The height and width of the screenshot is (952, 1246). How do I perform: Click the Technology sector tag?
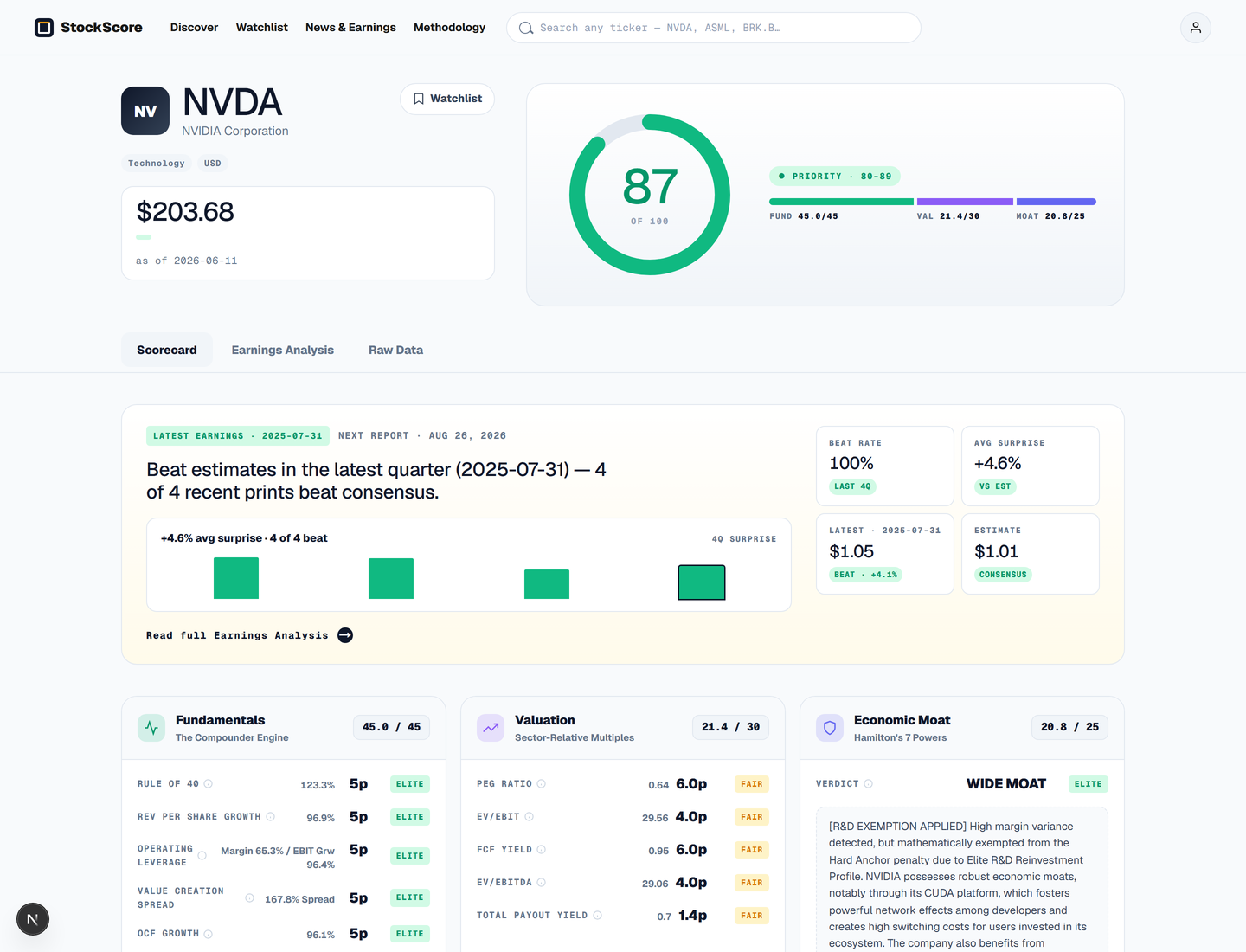157,164
